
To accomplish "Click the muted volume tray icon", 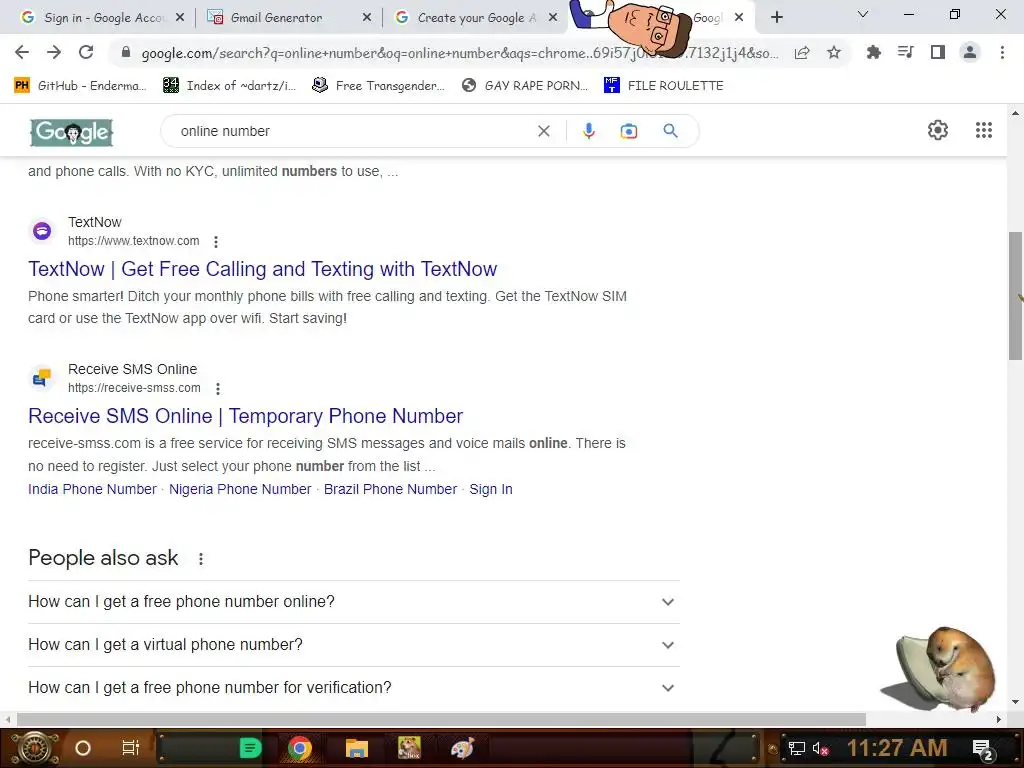I will (x=820, y=749).
